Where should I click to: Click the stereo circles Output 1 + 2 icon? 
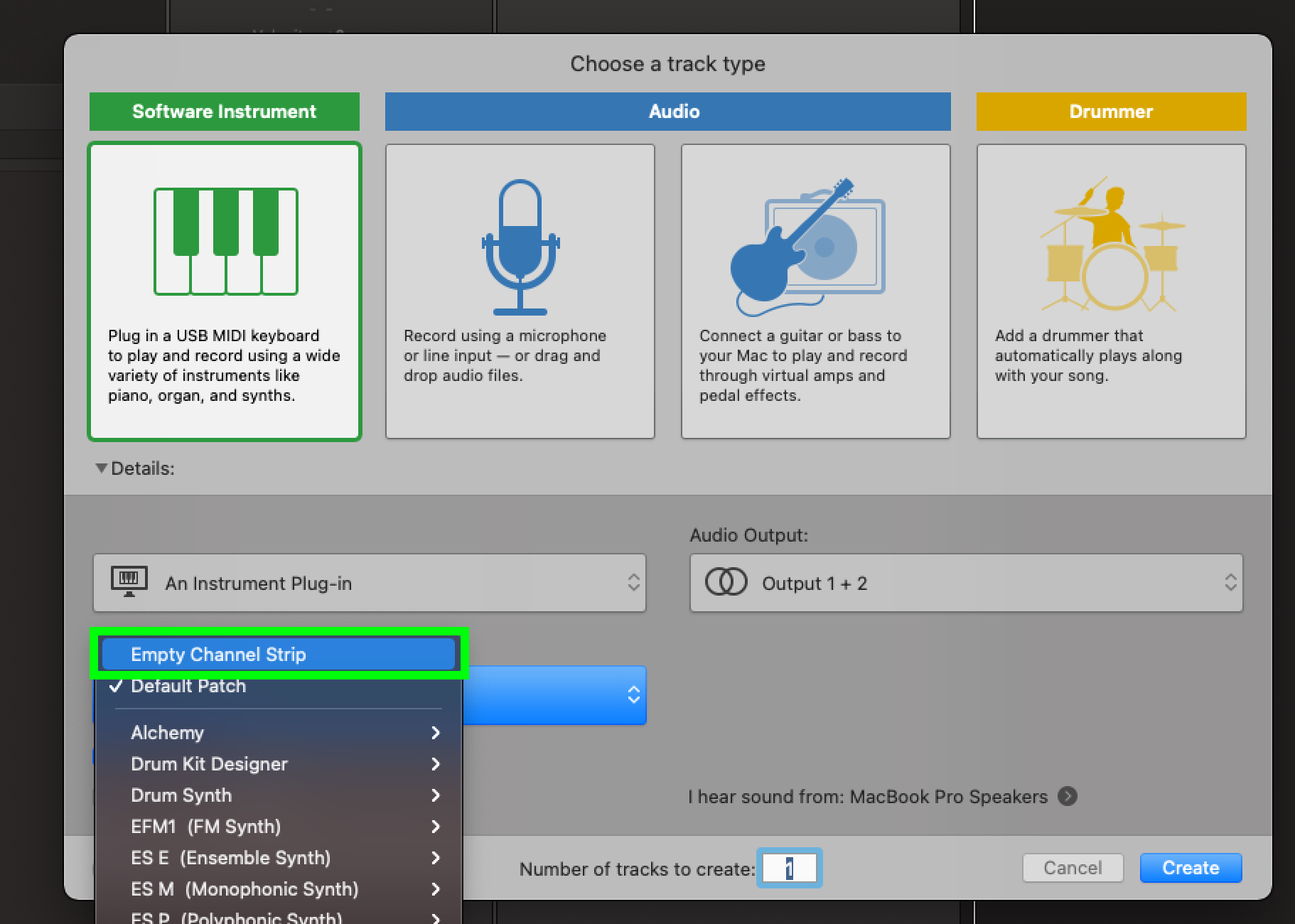[726, 582]
